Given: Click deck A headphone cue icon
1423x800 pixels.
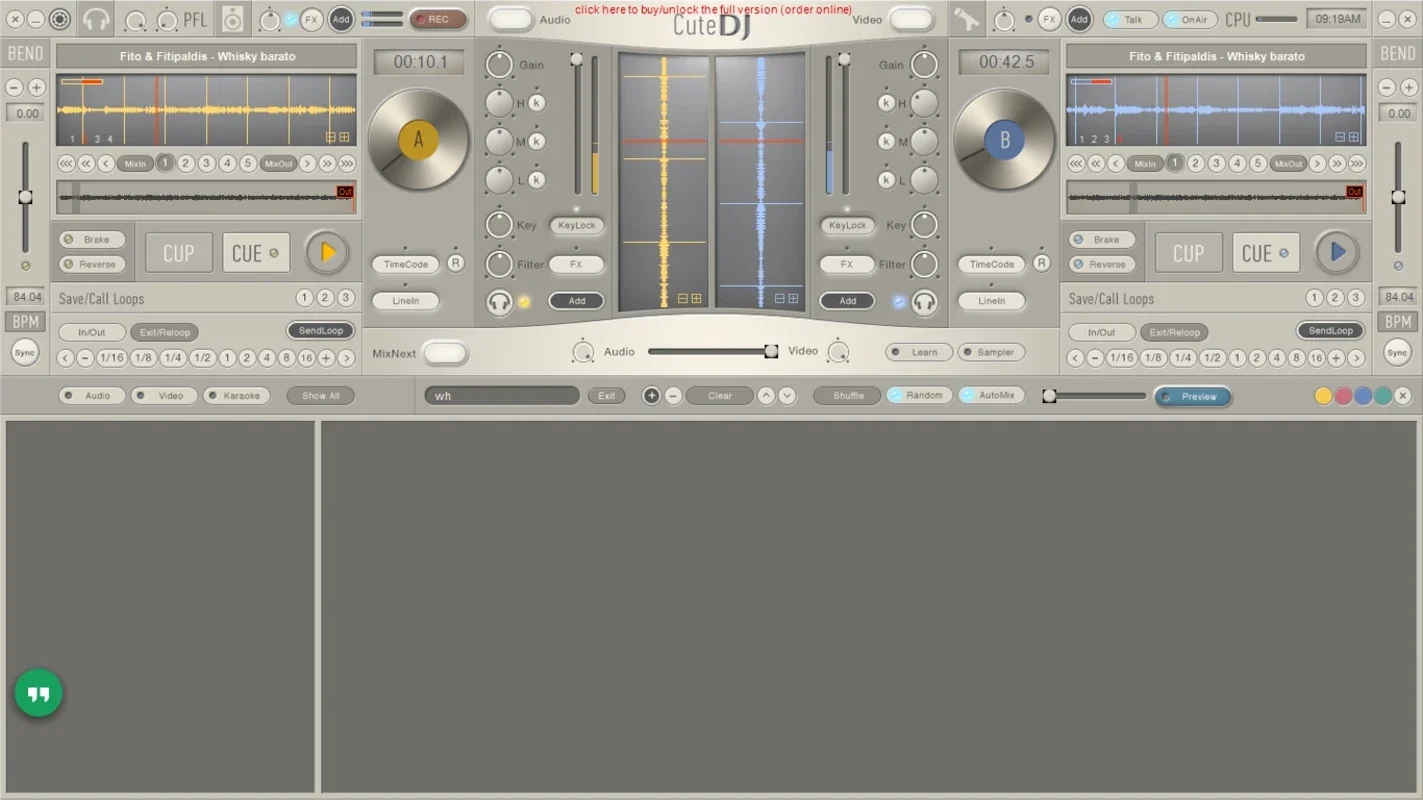Looking at the screenshot, I should tap(499, 302).
